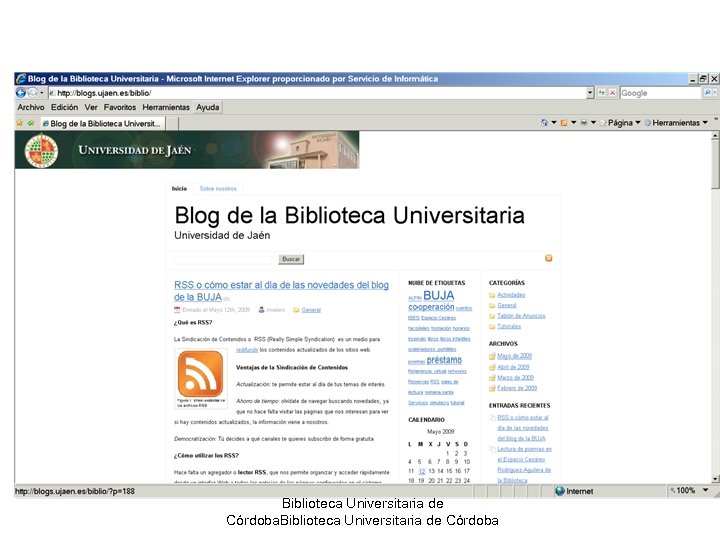Click the archive icon next to Mayo de 2009
This screenshot has height=540, width=720.
492,356
